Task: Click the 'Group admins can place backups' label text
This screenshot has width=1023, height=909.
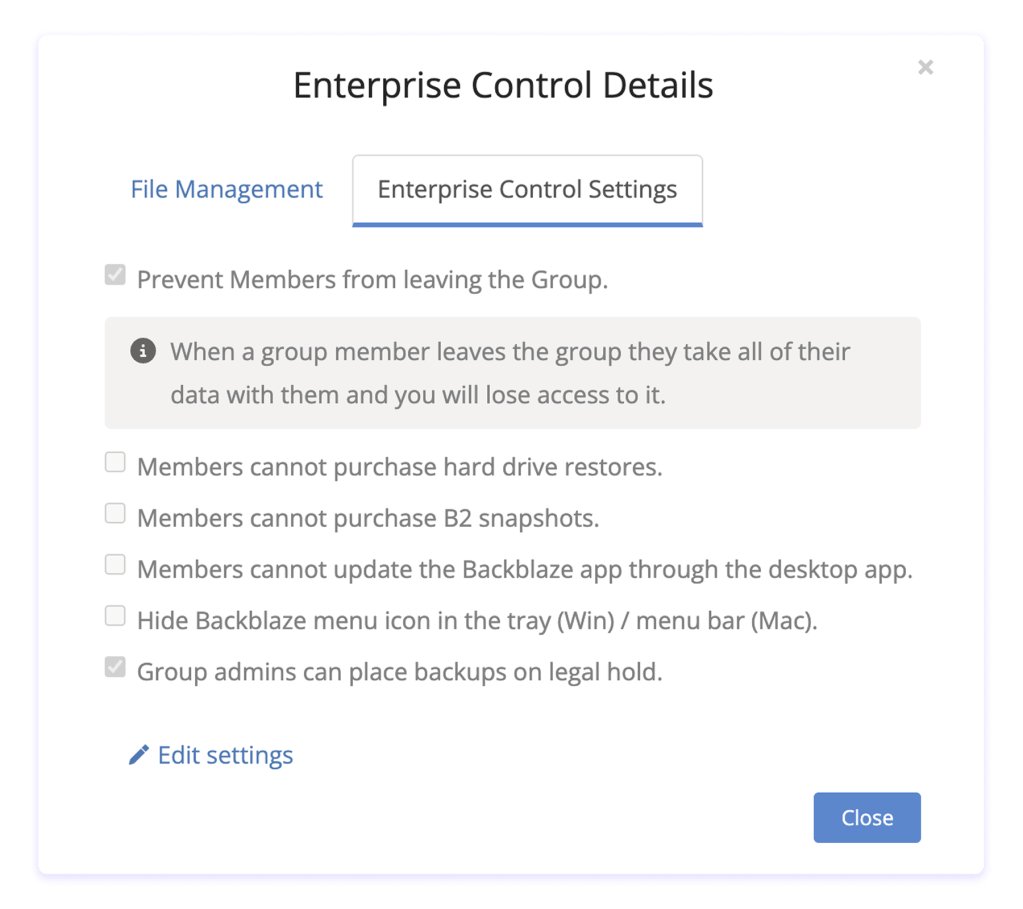Action: [x=400, y=672]
